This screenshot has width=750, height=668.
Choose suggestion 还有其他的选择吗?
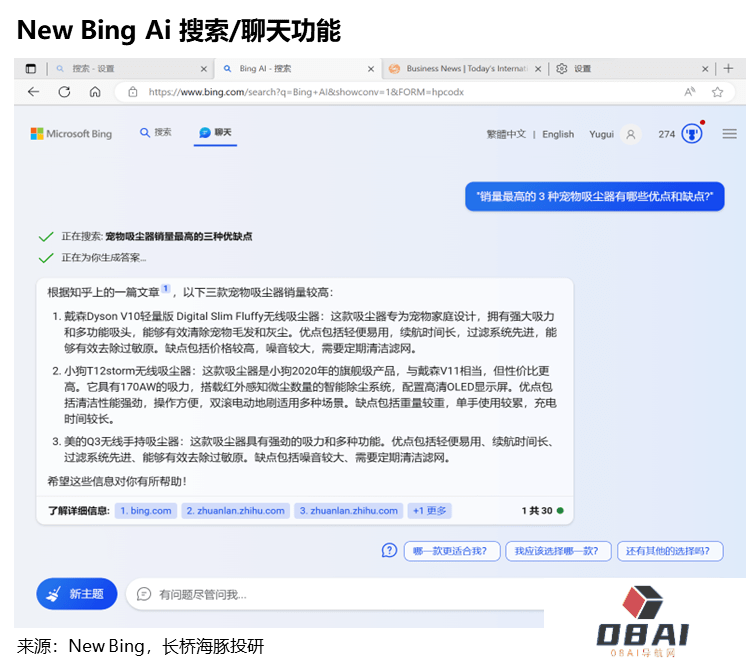pyautogui.click(x=670, y=551)
